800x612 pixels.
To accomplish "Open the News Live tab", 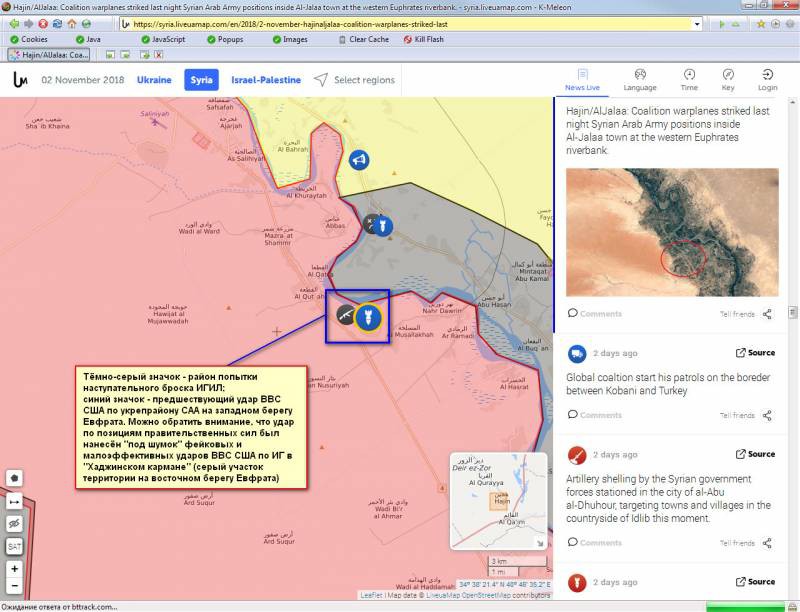I will coord(582,80).
